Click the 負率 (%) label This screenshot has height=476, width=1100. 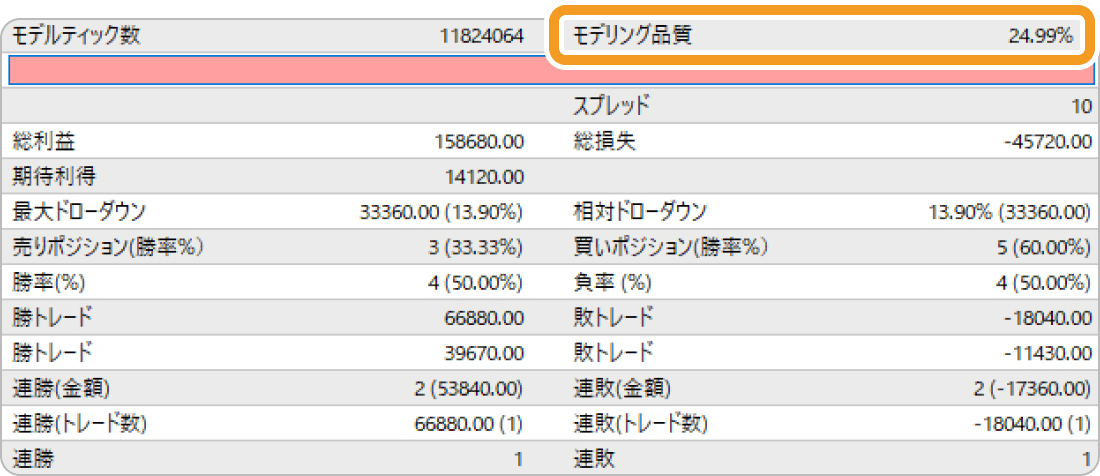pos(612,282)
